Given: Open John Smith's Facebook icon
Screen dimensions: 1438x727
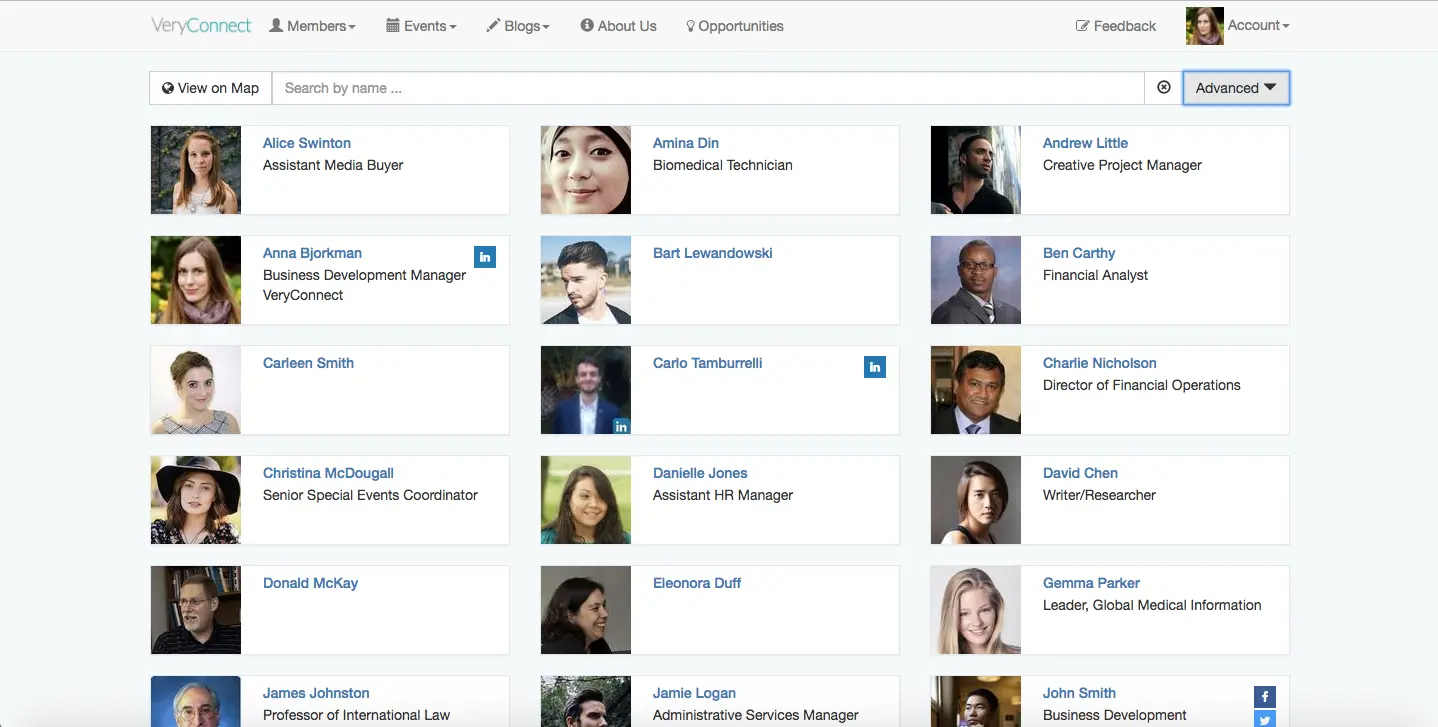Looking at the screenshot, I should pyautogui.click(x=1265, y=697).
